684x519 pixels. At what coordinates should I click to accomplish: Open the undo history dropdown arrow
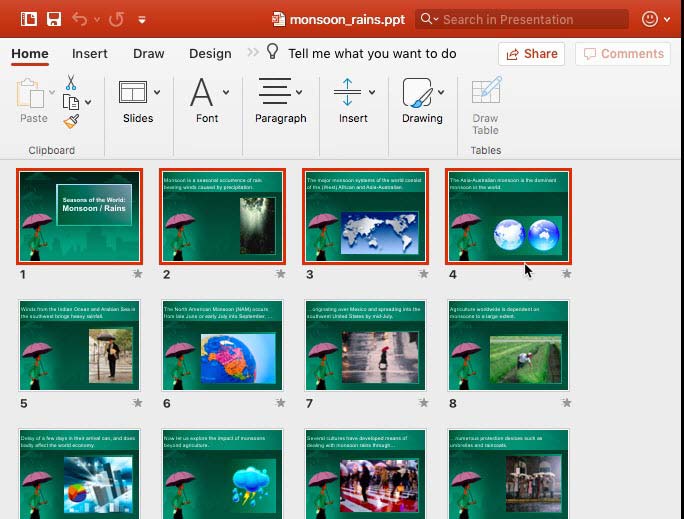[97, 20]
